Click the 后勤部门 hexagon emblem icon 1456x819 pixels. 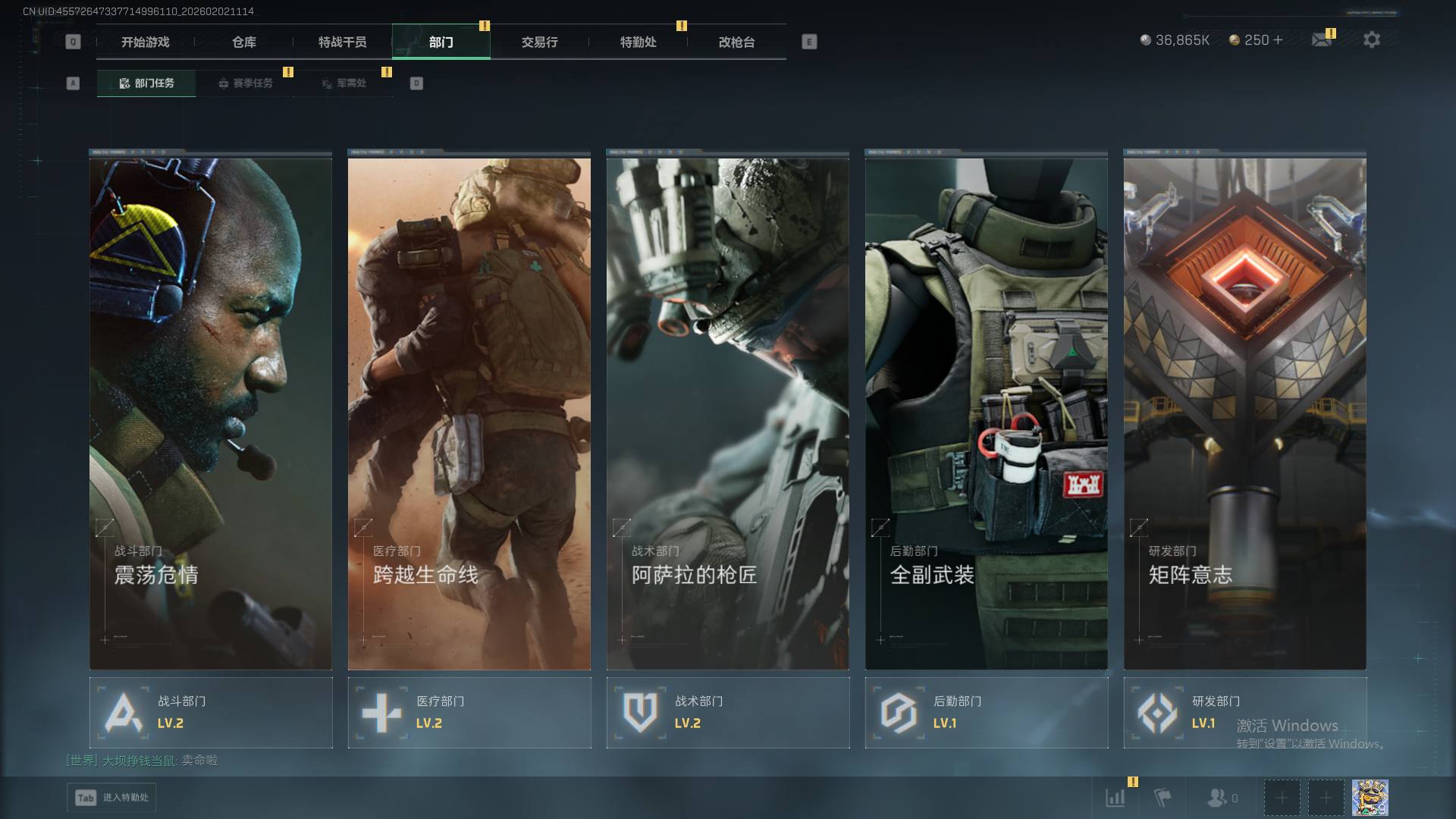tap(899, 713)
